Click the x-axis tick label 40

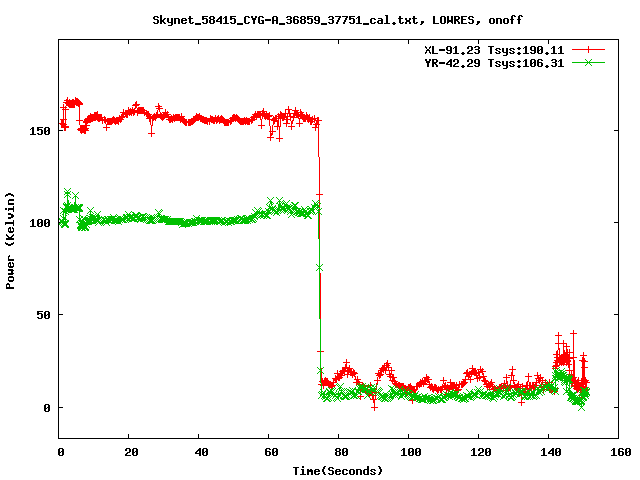[x=201, y=452]
